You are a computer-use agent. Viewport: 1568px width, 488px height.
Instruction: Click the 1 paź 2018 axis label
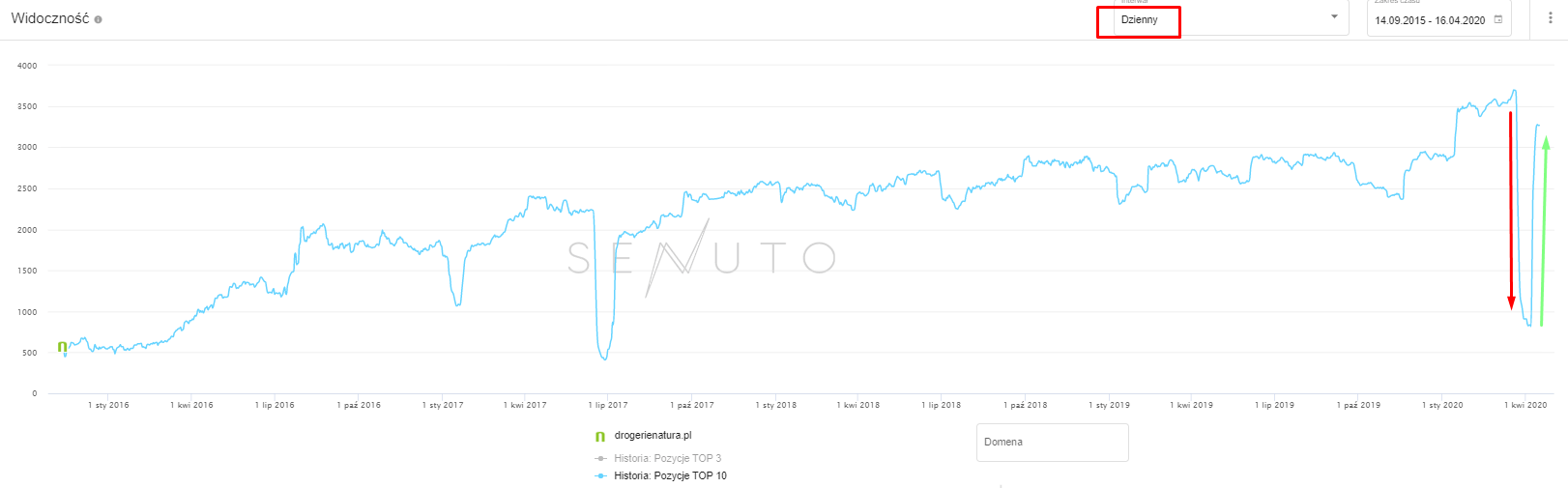click(1026, 405)
